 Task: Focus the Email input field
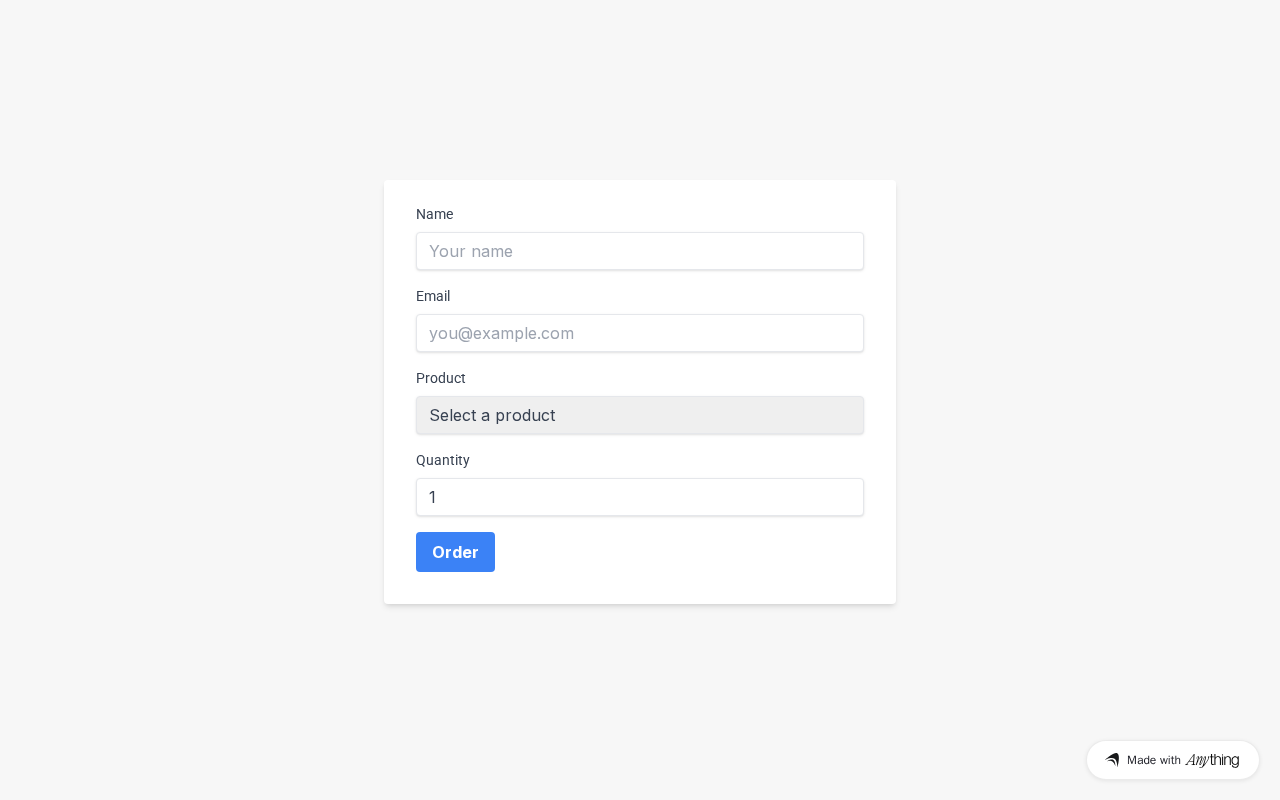tap(640, 333)
